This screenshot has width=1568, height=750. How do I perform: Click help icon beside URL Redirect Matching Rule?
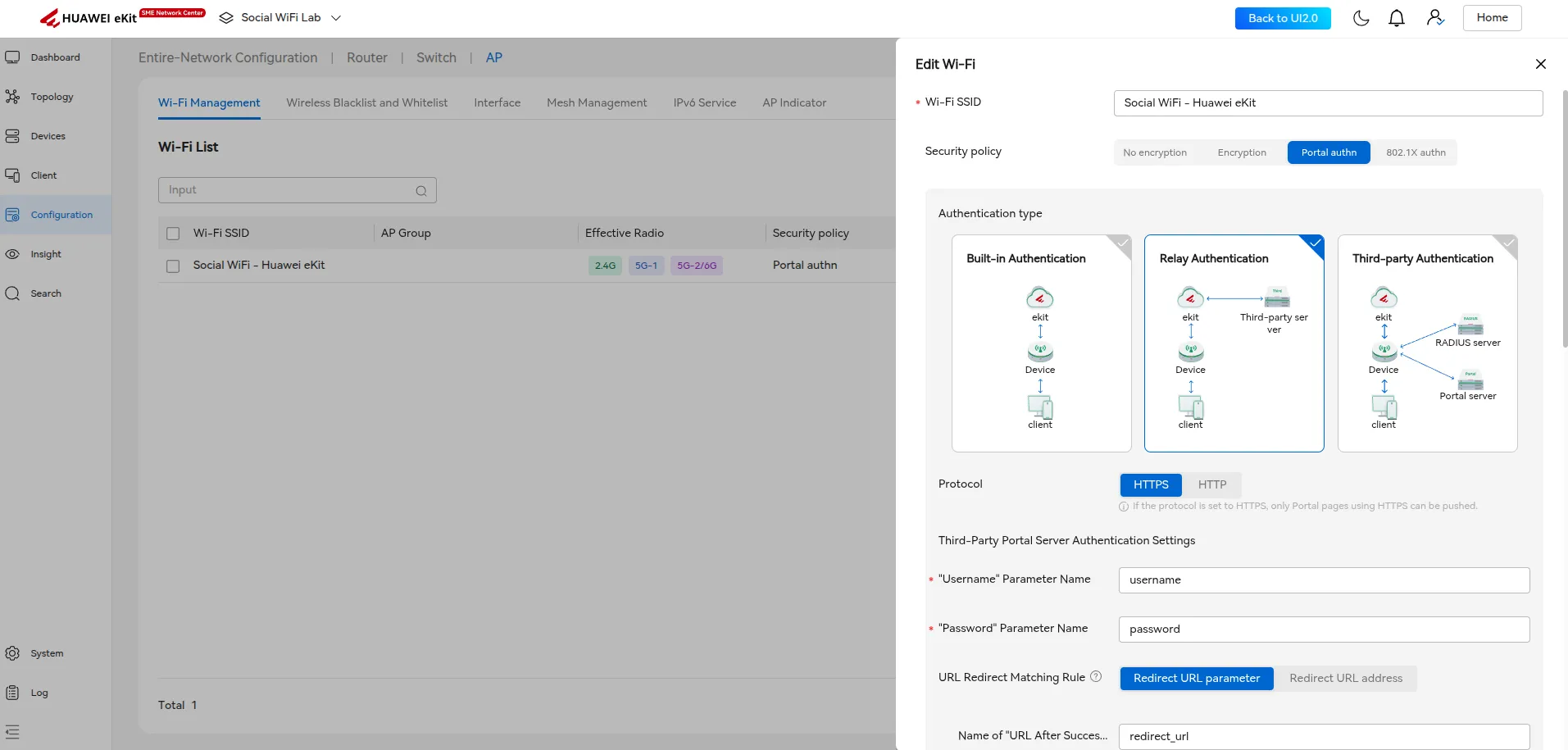pos(1096,677)
